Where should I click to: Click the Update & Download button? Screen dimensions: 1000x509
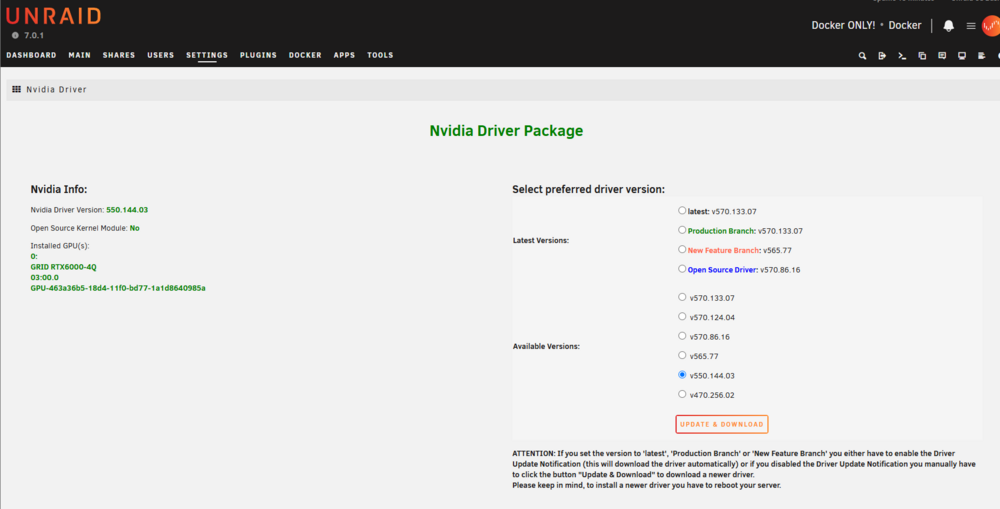(721, 424)
